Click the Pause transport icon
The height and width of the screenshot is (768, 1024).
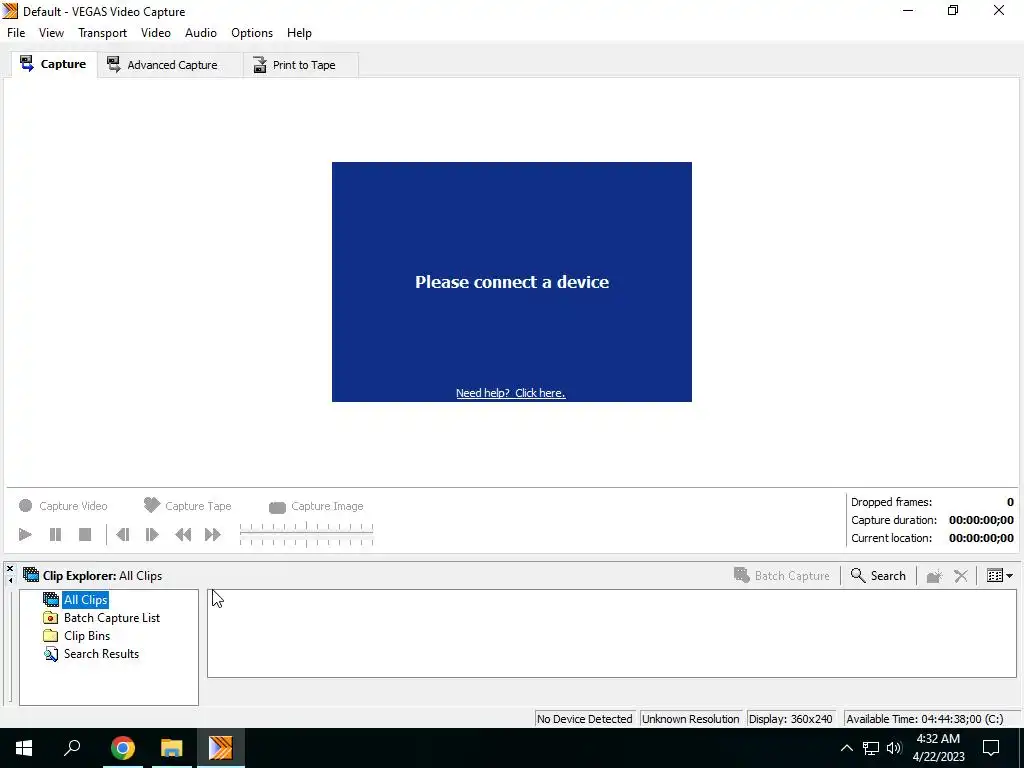click(x=55, y=534)
